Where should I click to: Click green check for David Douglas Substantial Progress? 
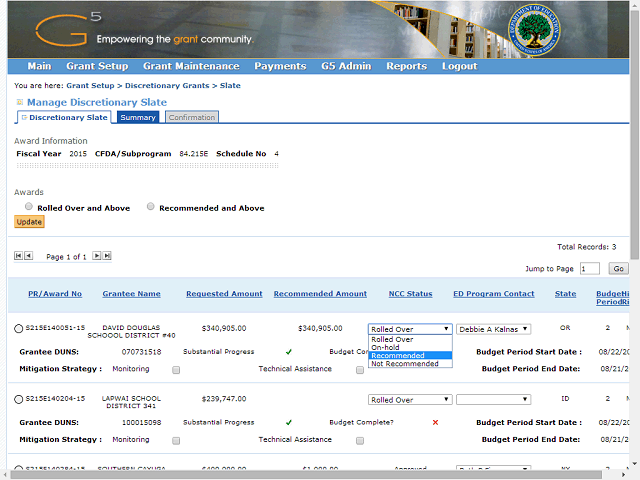(x=289, y=352)
